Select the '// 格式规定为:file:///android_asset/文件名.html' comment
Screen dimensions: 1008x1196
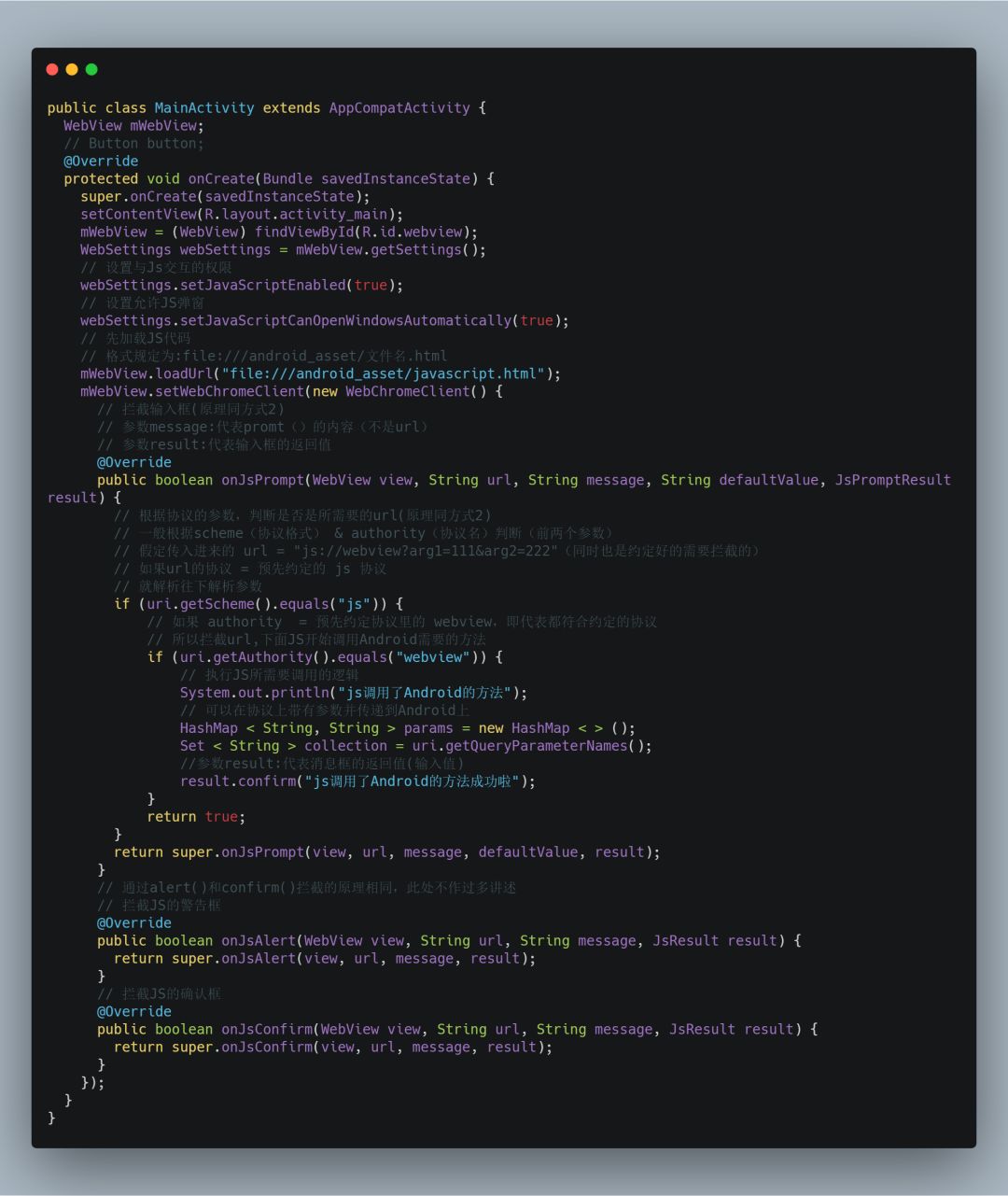264,357
